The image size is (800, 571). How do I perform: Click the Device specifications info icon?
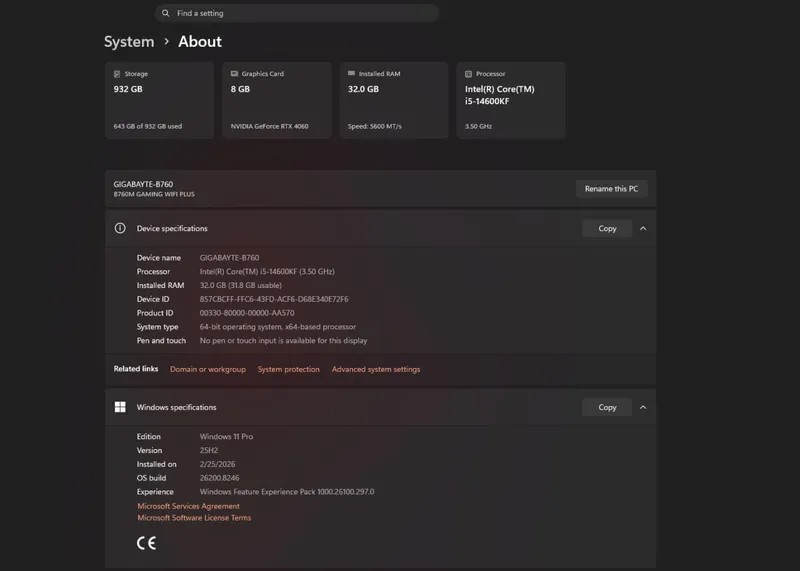[120, 228]
